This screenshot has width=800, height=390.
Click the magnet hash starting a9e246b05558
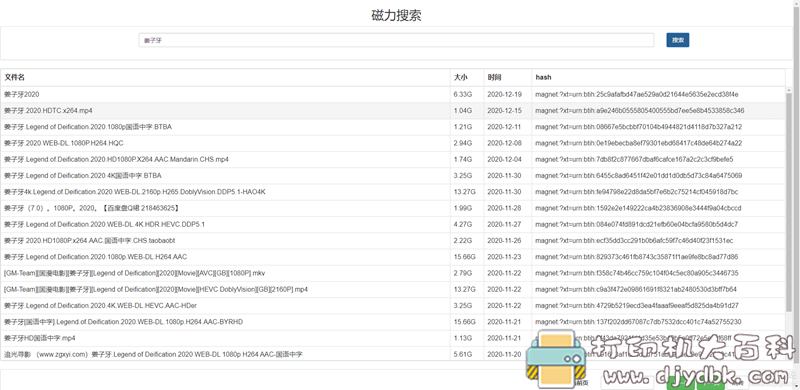(640, 111)
